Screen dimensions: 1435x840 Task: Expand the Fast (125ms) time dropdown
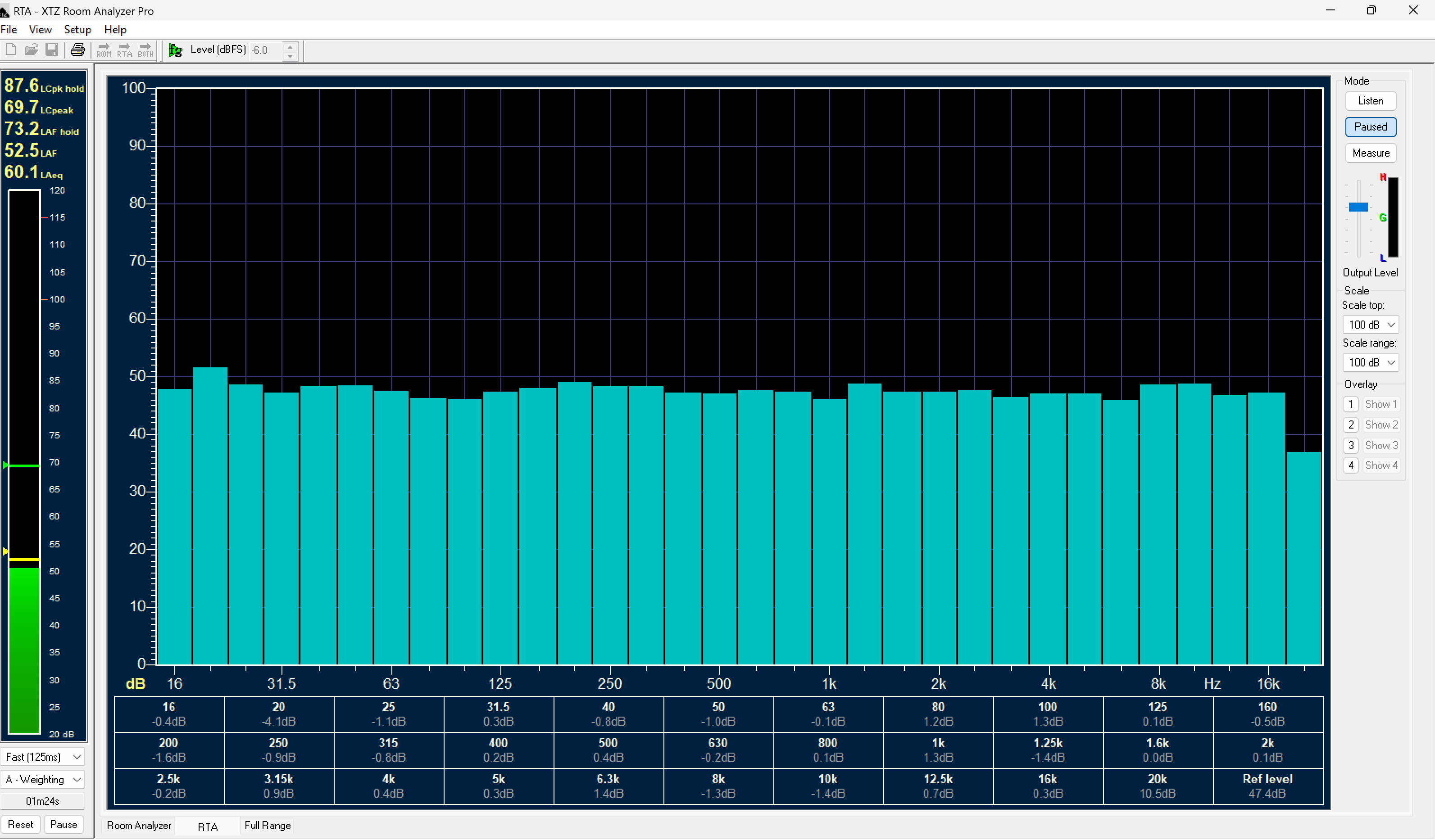pos(43,758)
